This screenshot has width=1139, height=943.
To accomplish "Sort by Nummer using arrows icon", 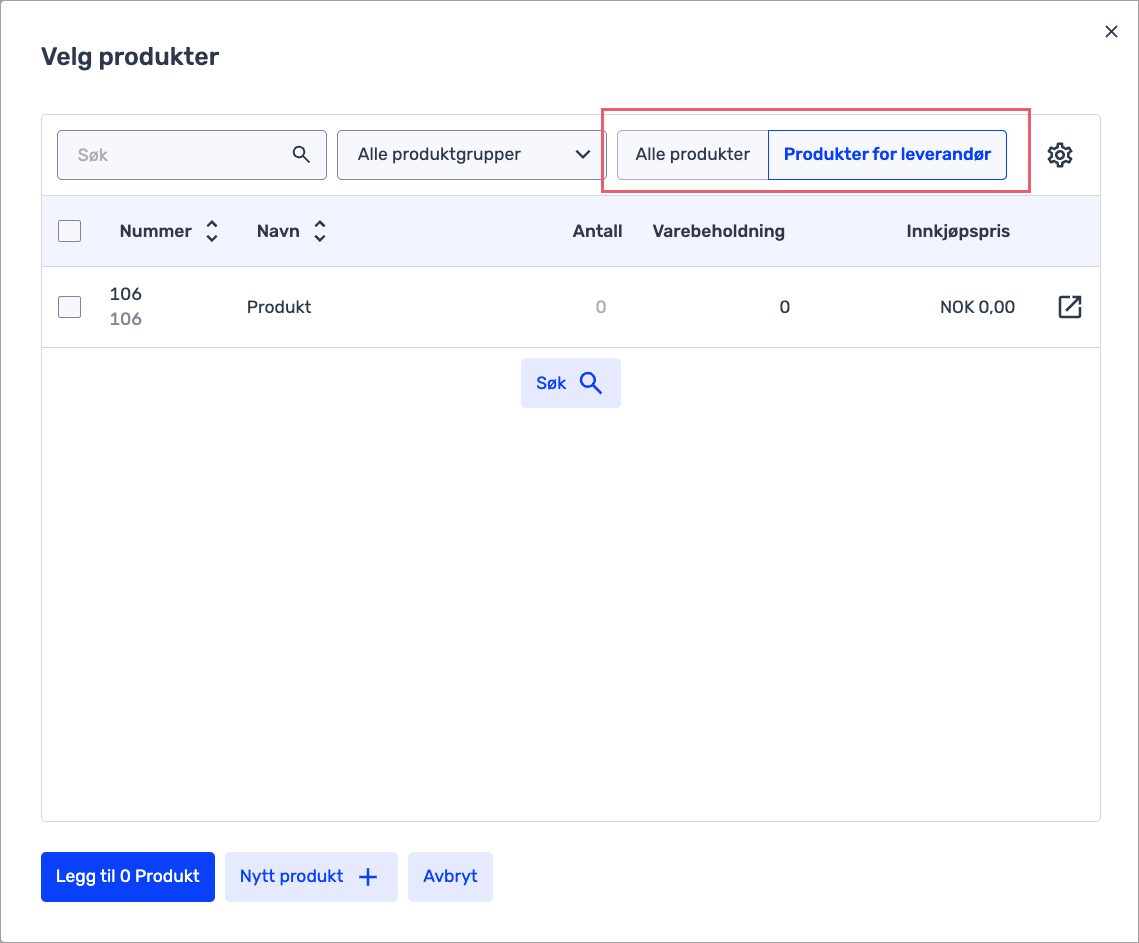I will (212, 232).
